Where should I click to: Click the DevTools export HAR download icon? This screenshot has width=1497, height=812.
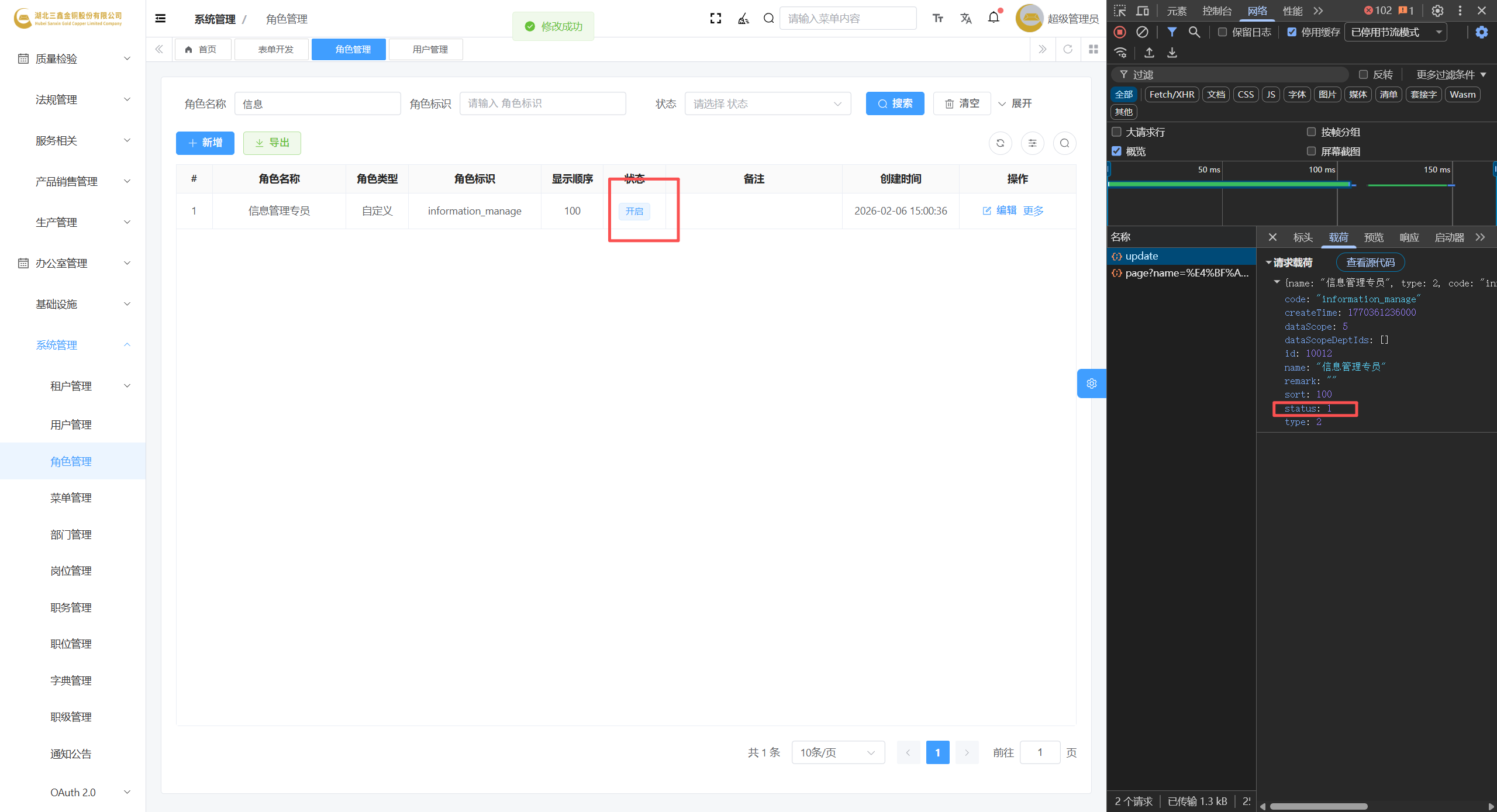coord(1172,53)
